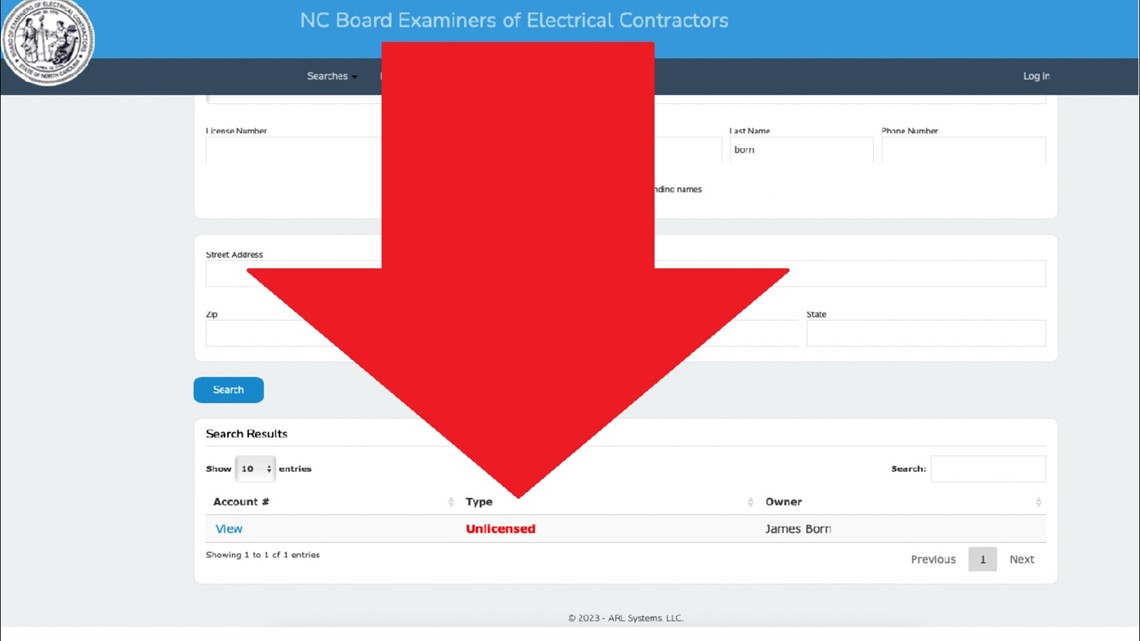Go to the Next results page
The image size is (1140, 641).
[x=1021, y=559]
